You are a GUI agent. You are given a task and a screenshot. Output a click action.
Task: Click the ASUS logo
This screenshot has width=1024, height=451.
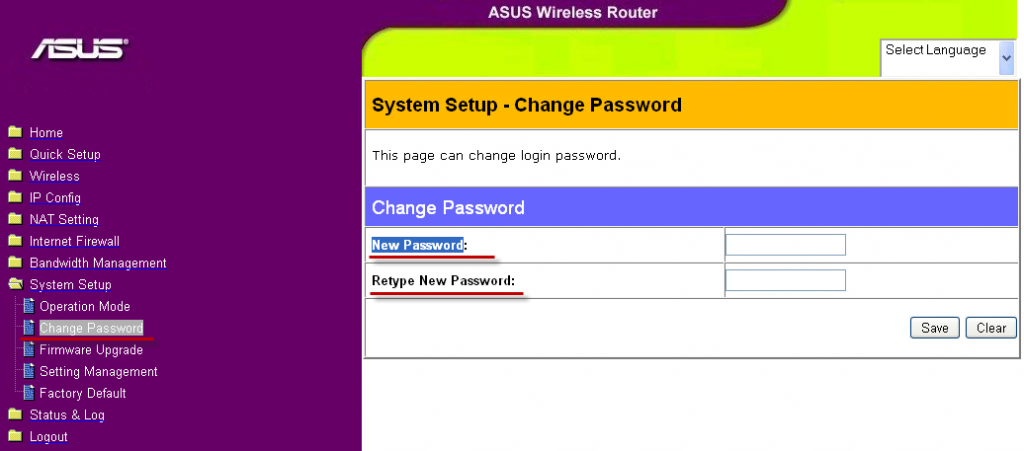[79, 49]
